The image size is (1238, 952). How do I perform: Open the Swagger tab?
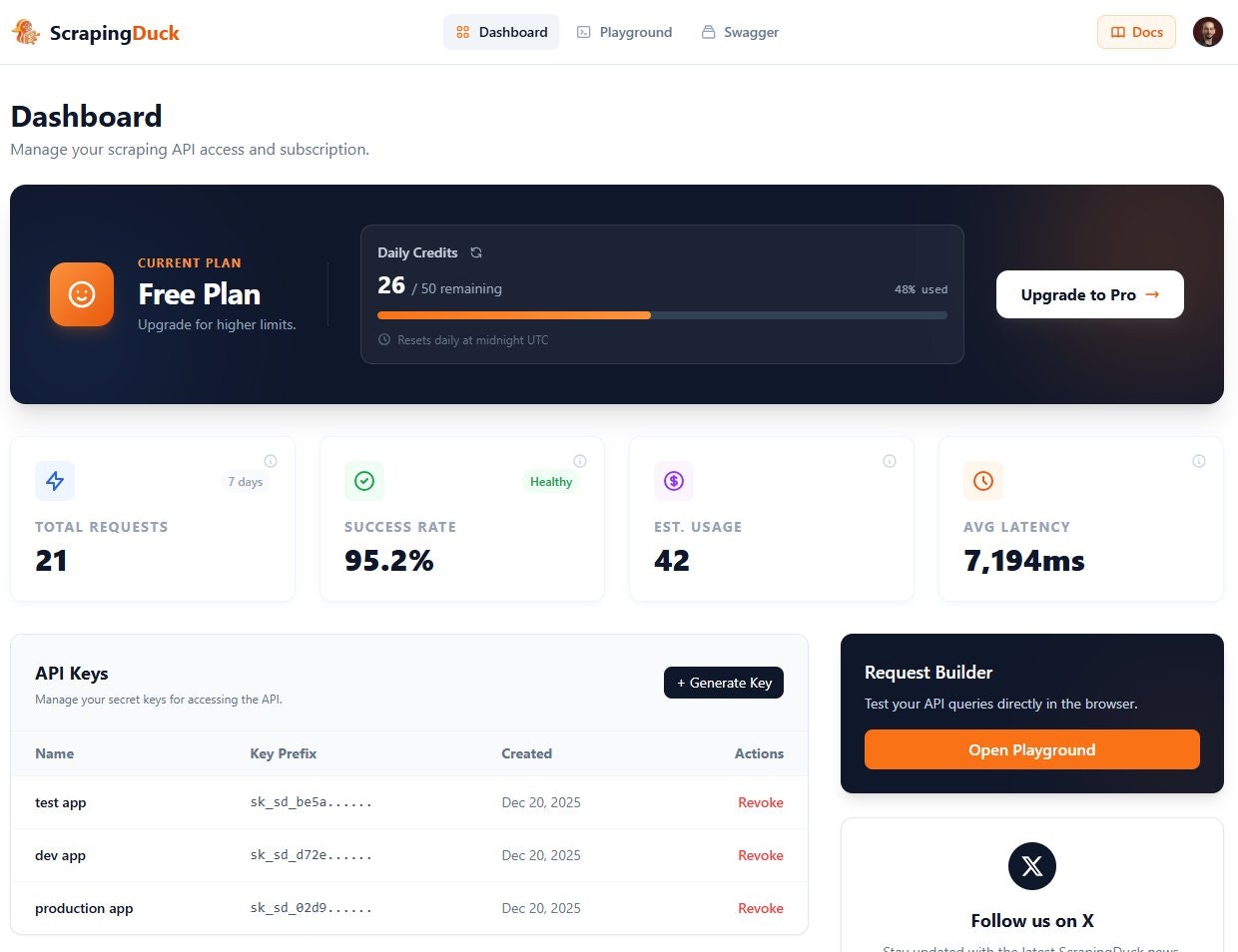point(739,31)
